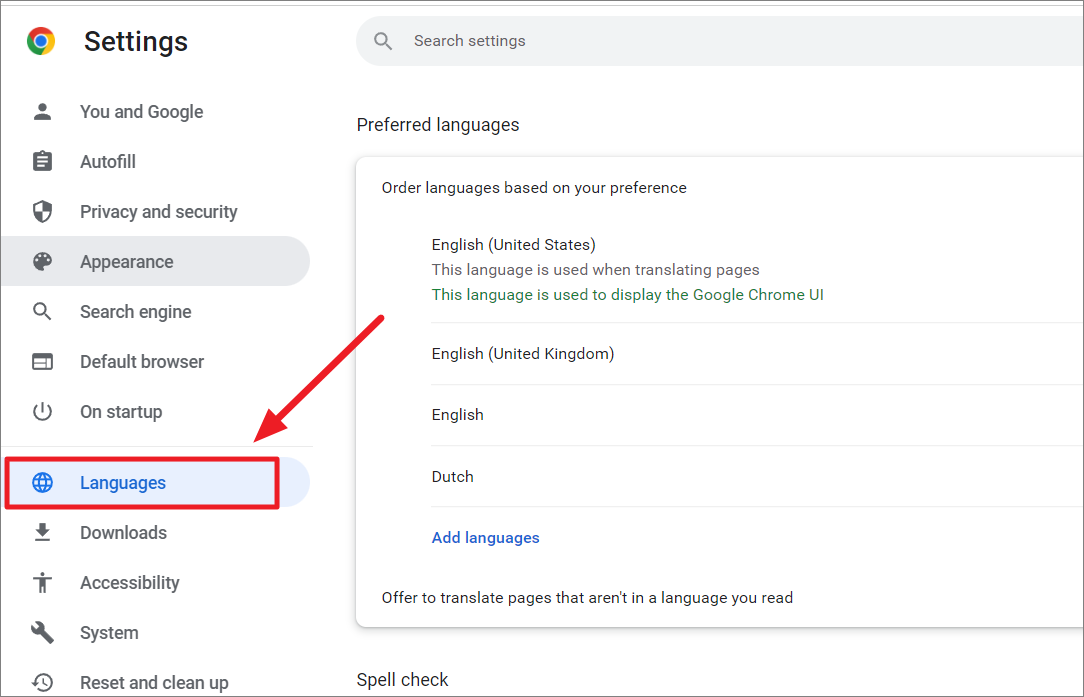Click the globe icon beside Languages
The image size is (1084, 697).
[x=42, y=483]
